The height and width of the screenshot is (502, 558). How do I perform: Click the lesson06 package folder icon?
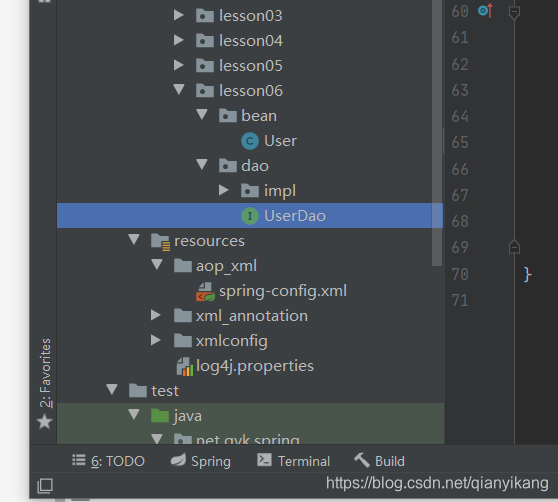[205, 91]
